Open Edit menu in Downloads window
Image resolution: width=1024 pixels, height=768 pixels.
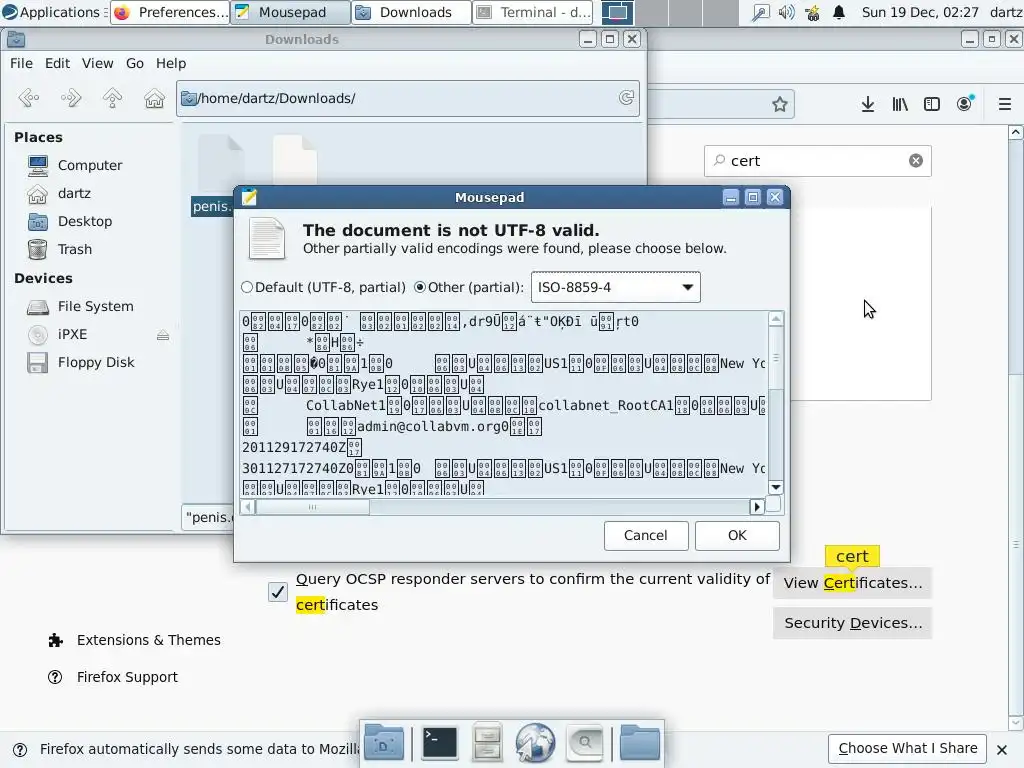57,63
